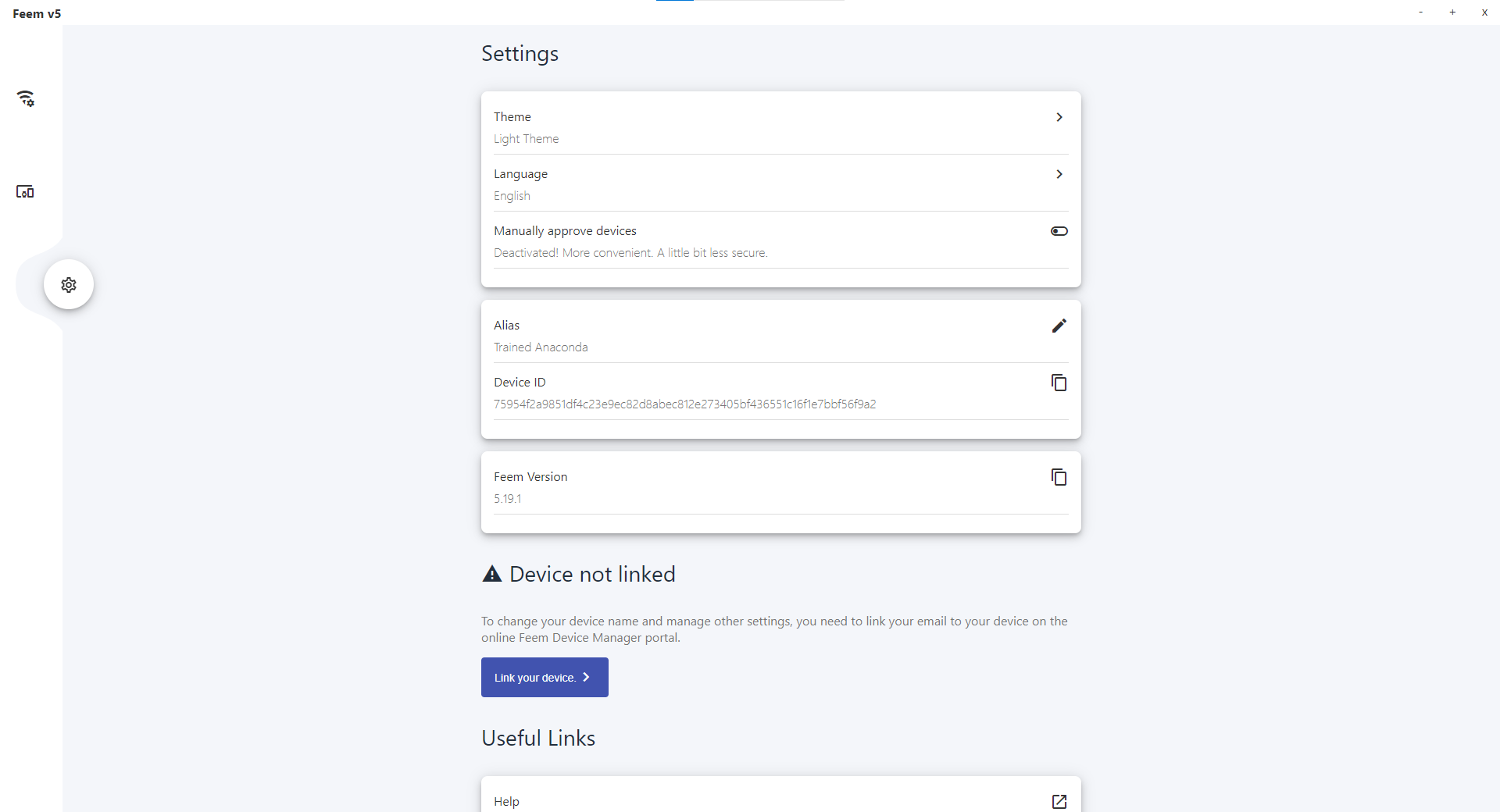Click the pencil icon to edit Alias
The width and height of the screenshot is (1500, 812).
[1059, 326]
